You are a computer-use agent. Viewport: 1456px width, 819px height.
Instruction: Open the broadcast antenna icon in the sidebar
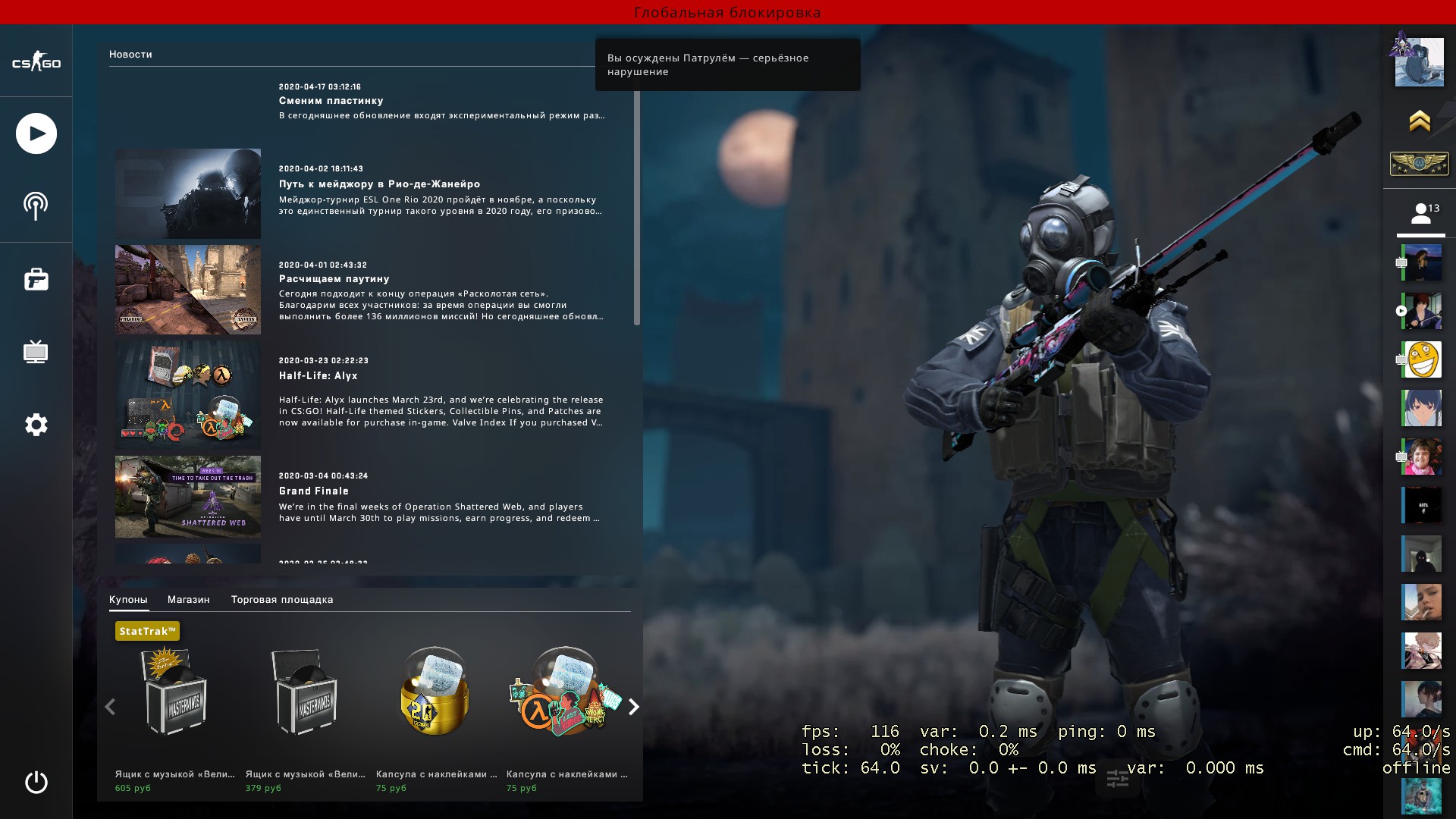36,206
